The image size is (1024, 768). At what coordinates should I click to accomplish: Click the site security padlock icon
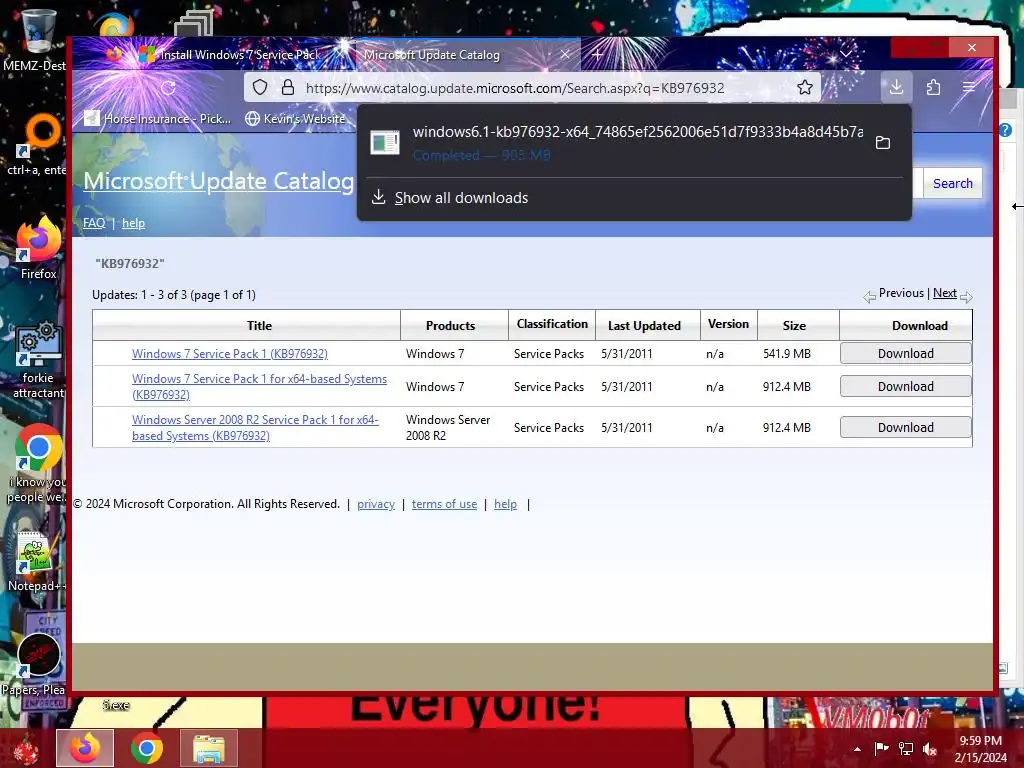(x=287, y=87)
